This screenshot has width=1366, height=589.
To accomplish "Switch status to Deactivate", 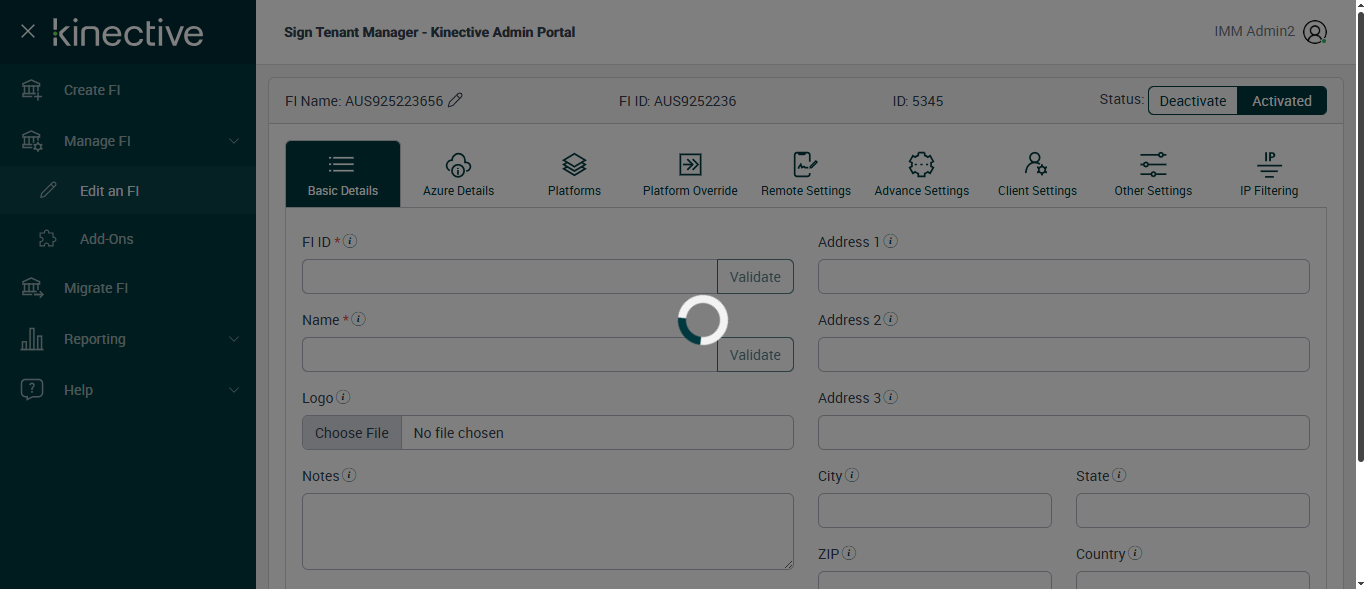I will (1192, 101).
